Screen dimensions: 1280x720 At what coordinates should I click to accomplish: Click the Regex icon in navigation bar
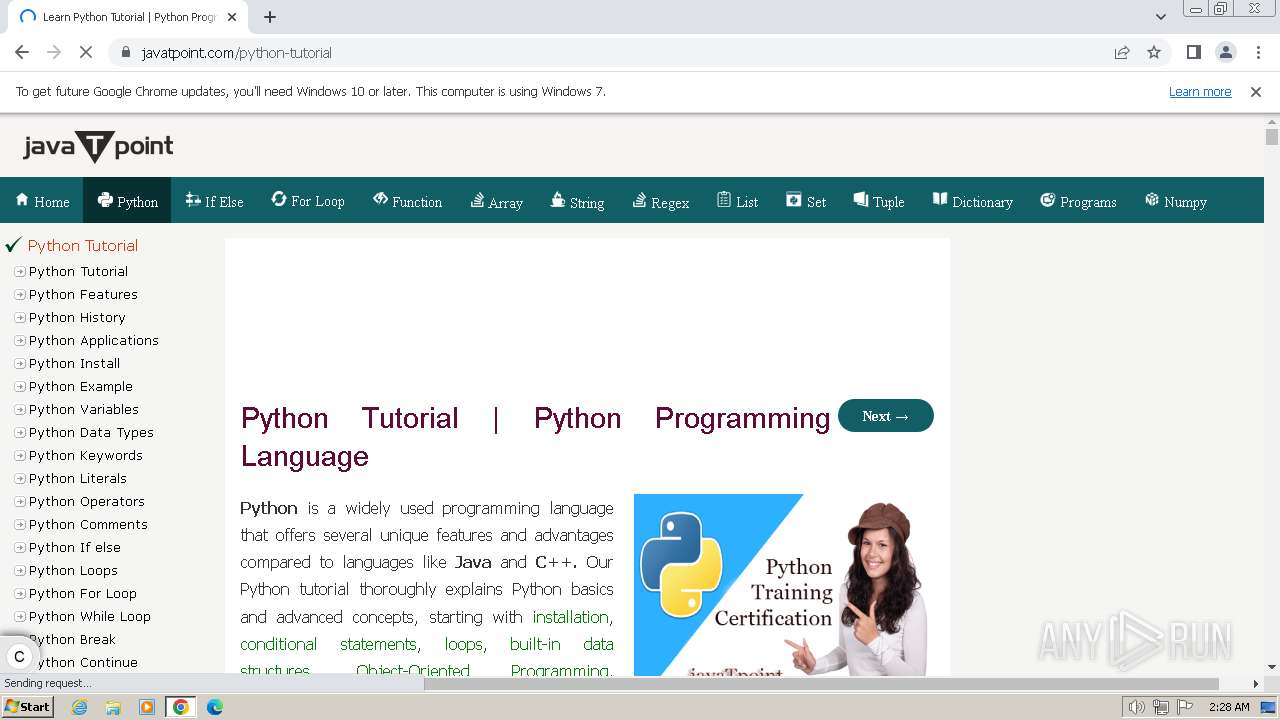639,200
